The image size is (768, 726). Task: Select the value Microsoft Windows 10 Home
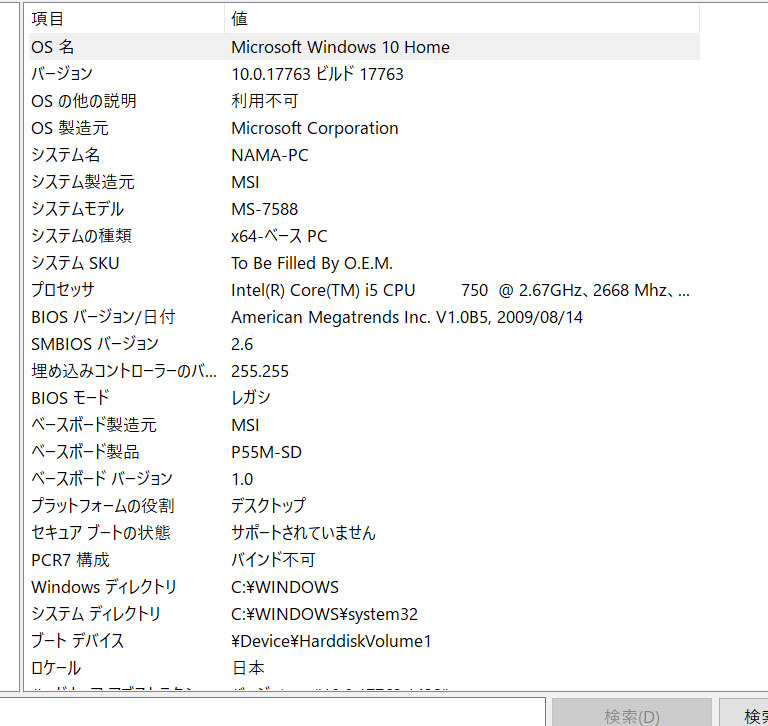(340, 47)
